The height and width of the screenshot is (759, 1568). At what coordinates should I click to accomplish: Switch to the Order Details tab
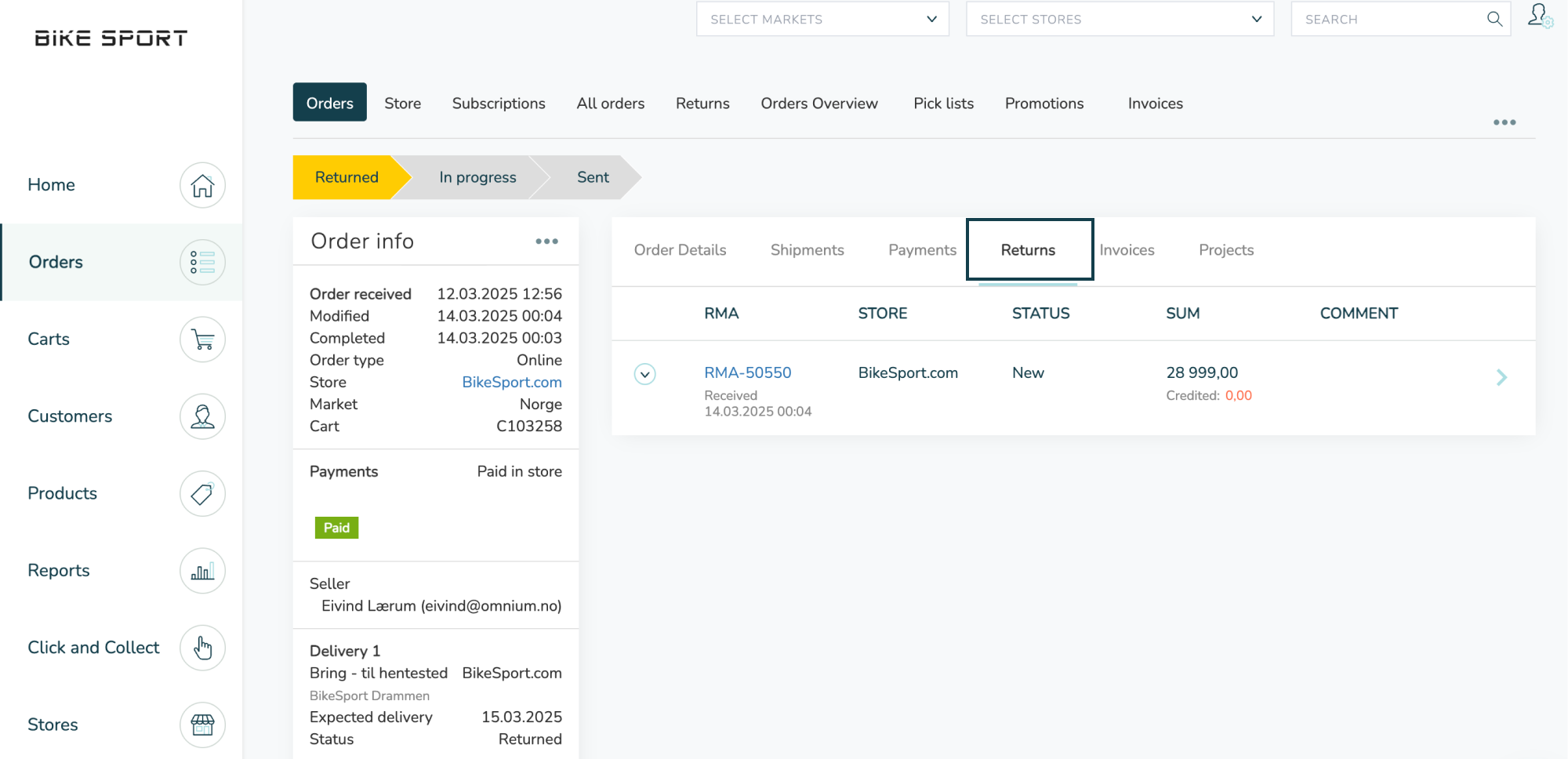coord(680,250)
